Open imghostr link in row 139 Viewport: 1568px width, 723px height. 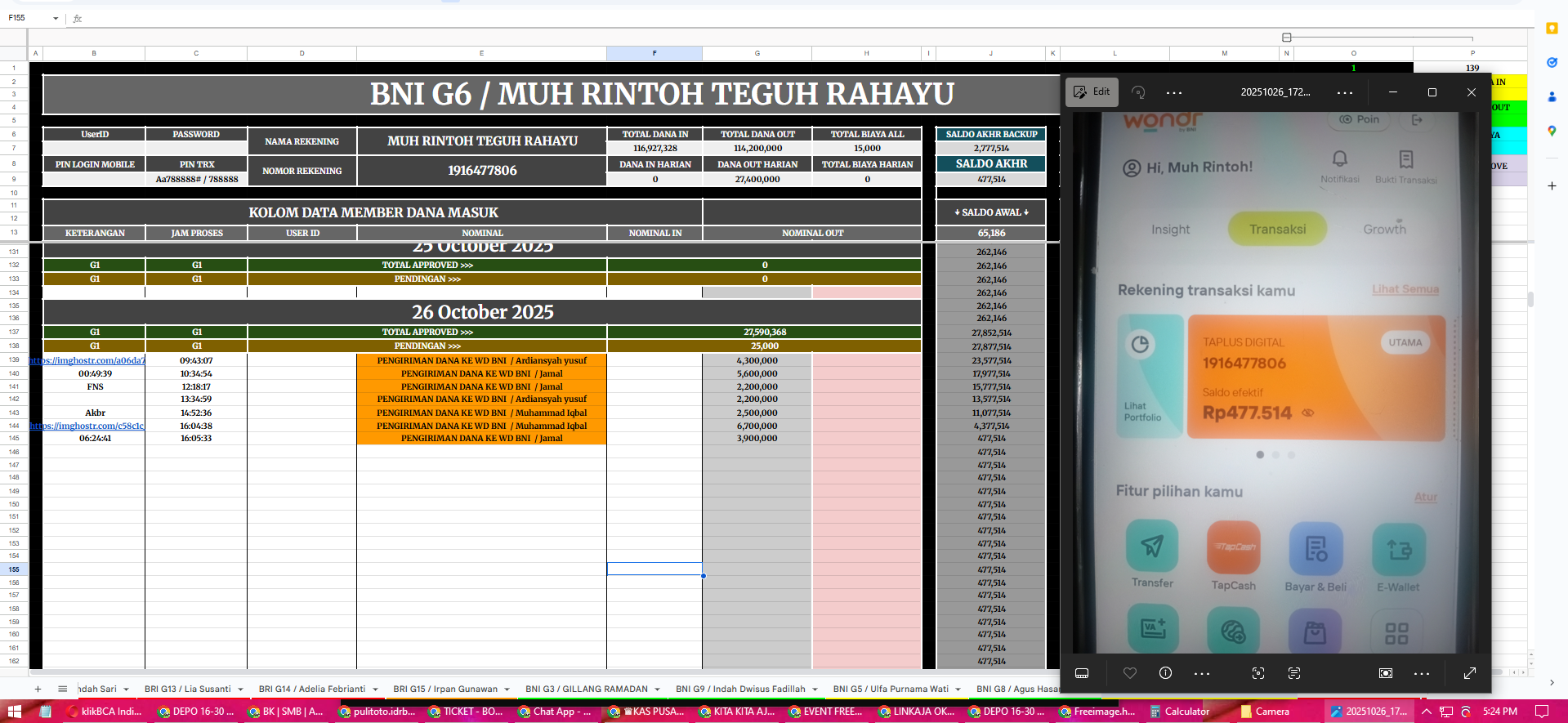click(x=87, y=360)
